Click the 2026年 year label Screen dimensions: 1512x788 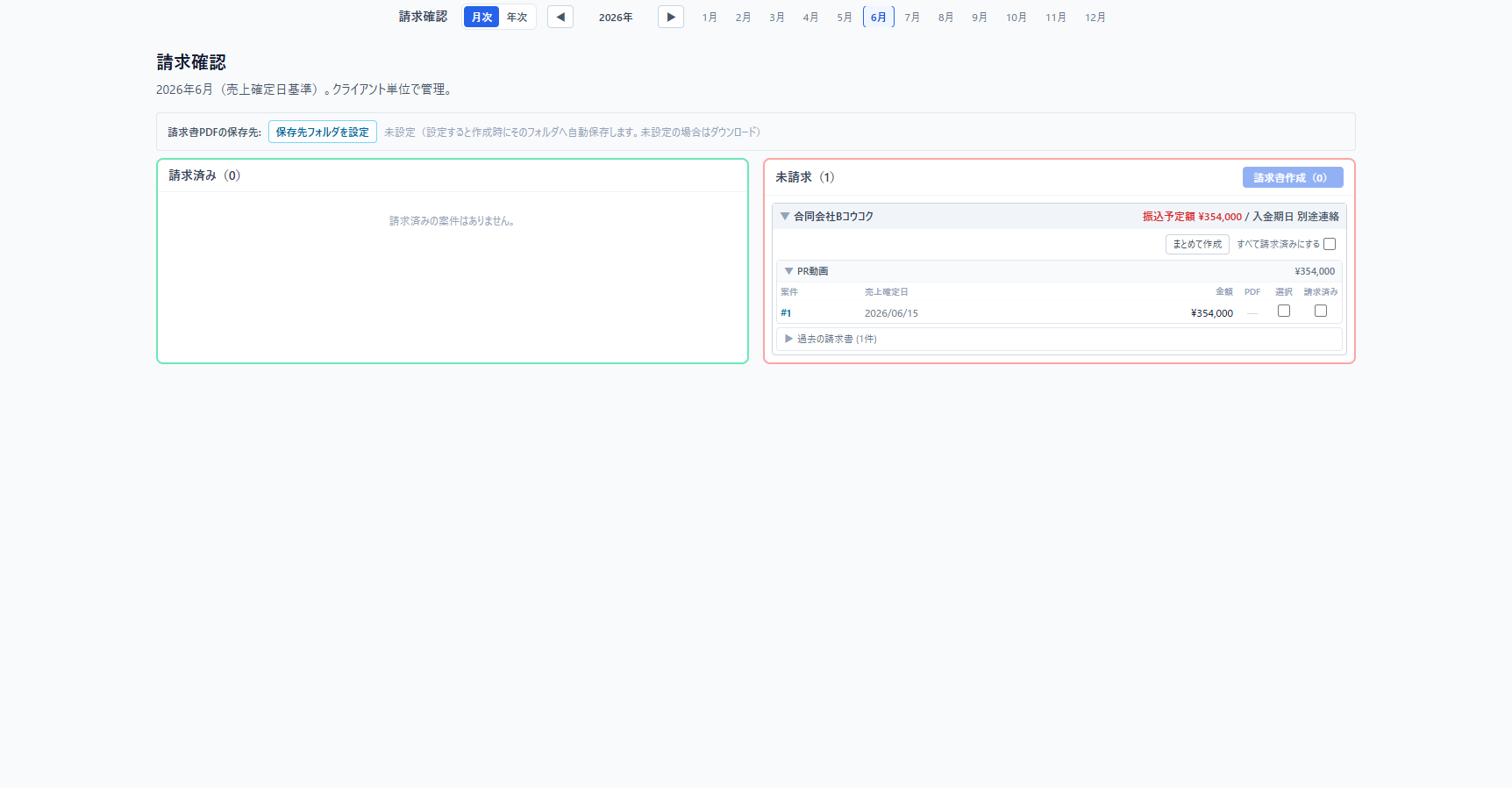click(x=616, y=18)
